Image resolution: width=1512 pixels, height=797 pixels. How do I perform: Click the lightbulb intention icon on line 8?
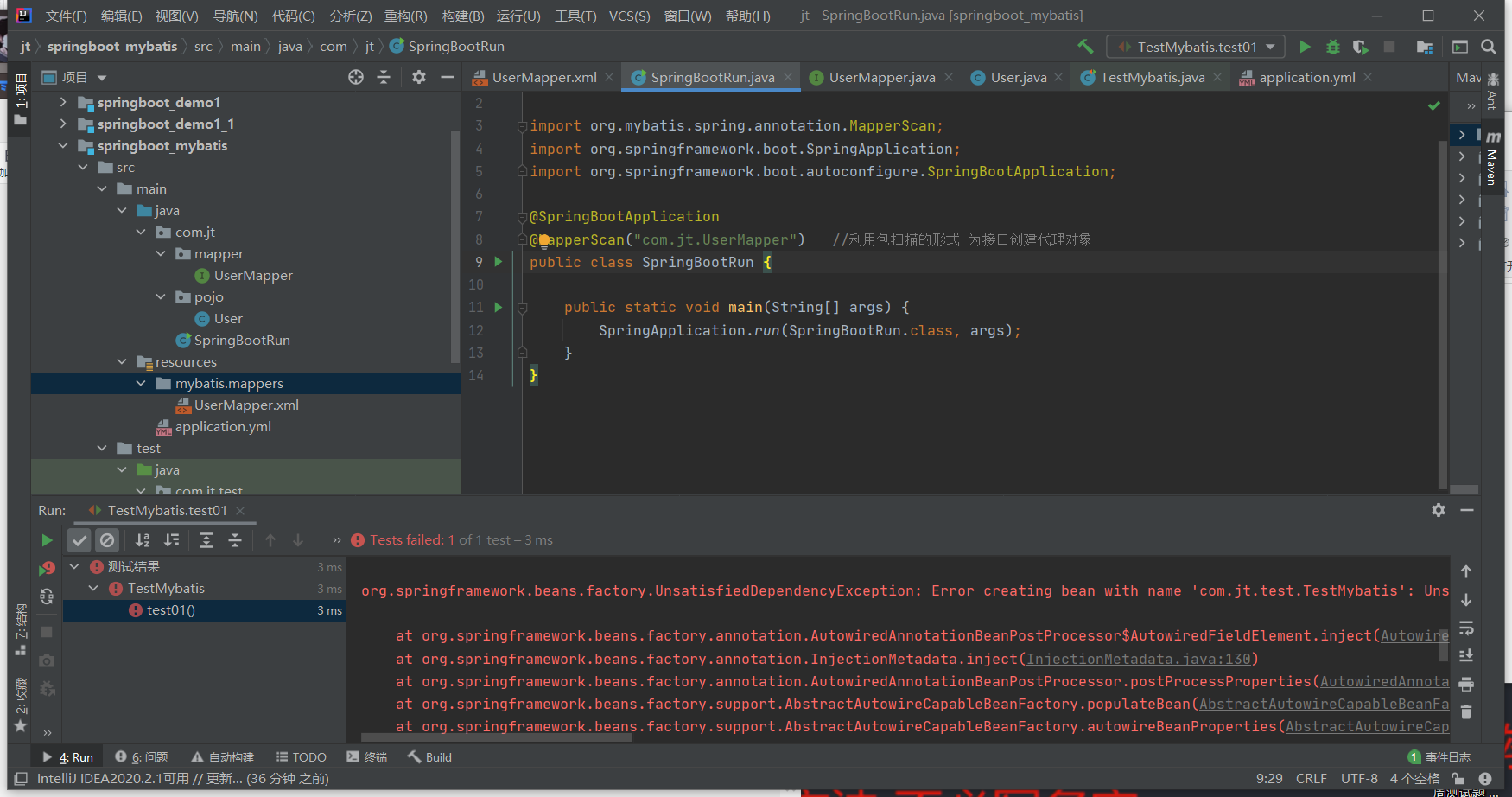coord(544,240)
